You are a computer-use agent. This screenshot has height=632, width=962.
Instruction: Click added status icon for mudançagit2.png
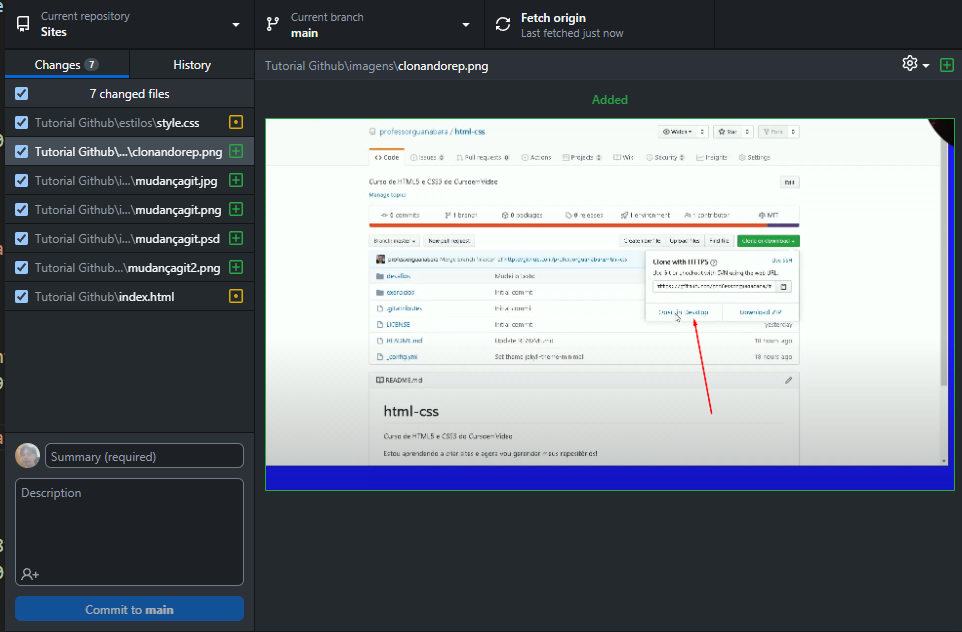(236, 268)
